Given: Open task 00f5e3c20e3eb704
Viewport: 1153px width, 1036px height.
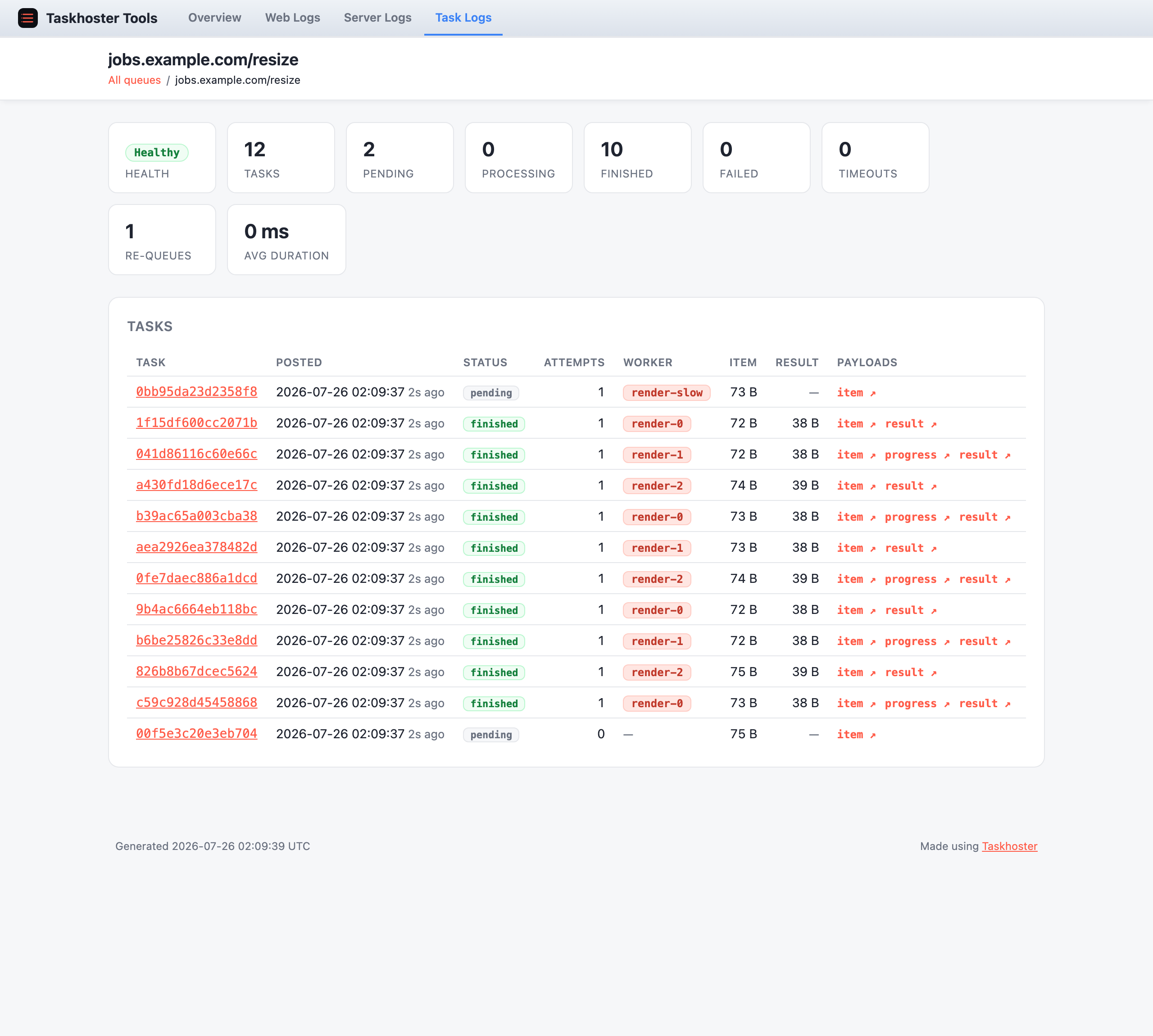Looking at the screenshot, I should (196, 734).
